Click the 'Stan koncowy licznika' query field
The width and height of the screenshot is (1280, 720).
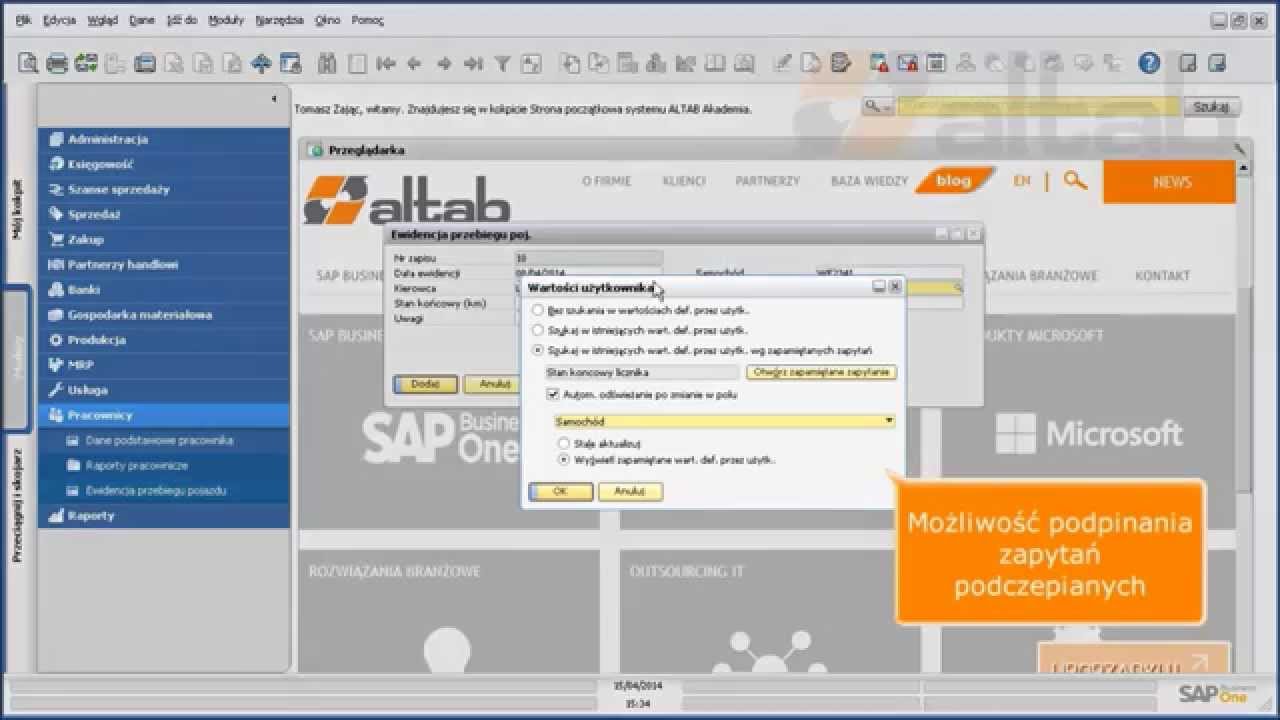click(x=641, y=372)
